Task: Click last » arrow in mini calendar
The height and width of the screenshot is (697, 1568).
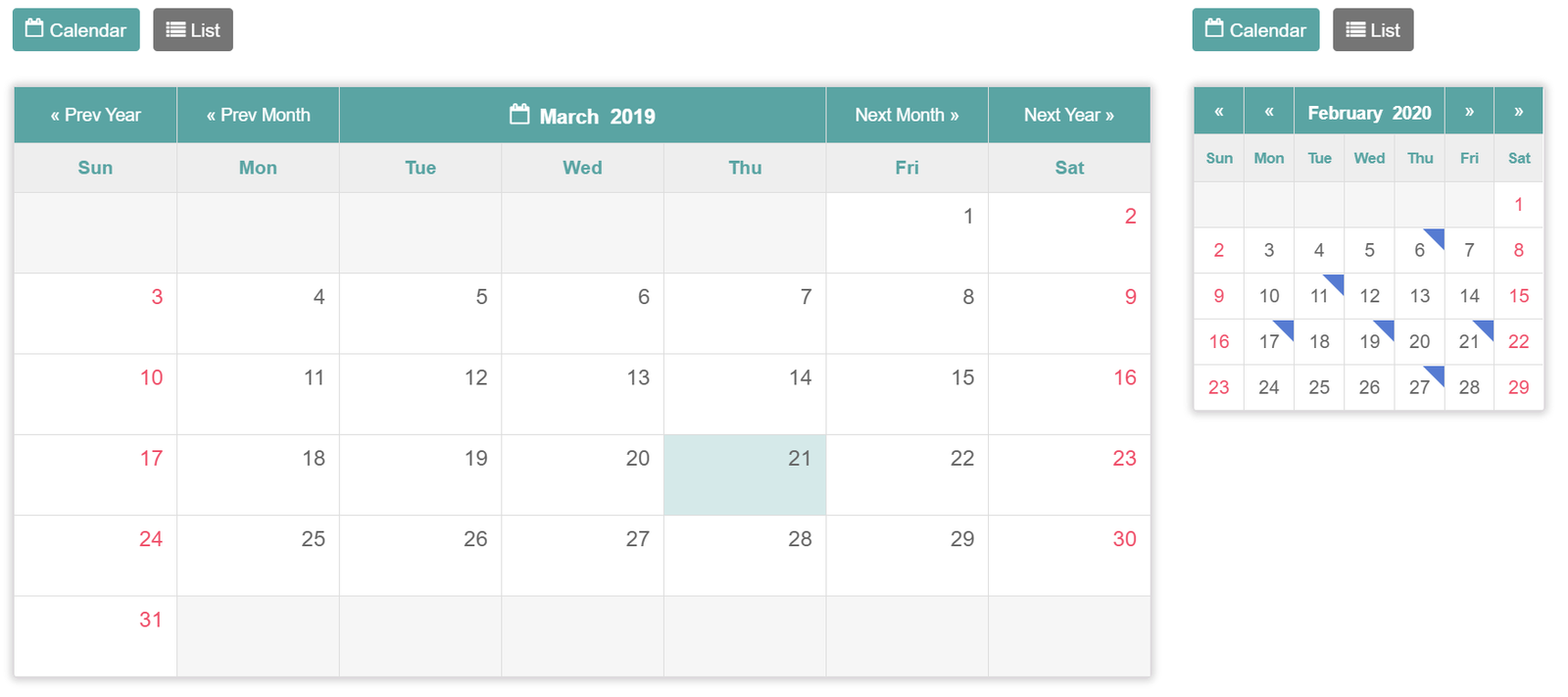Action: pyautogui.click(x=1519, y=111)
